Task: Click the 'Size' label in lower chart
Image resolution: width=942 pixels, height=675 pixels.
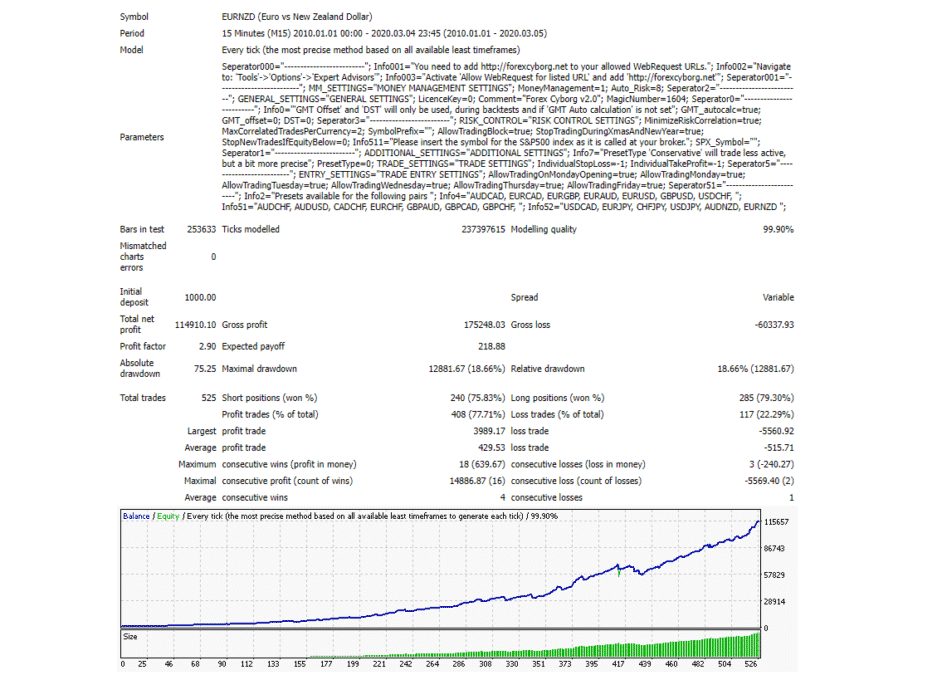Action: pyautogui.click(x=130, y=637)
